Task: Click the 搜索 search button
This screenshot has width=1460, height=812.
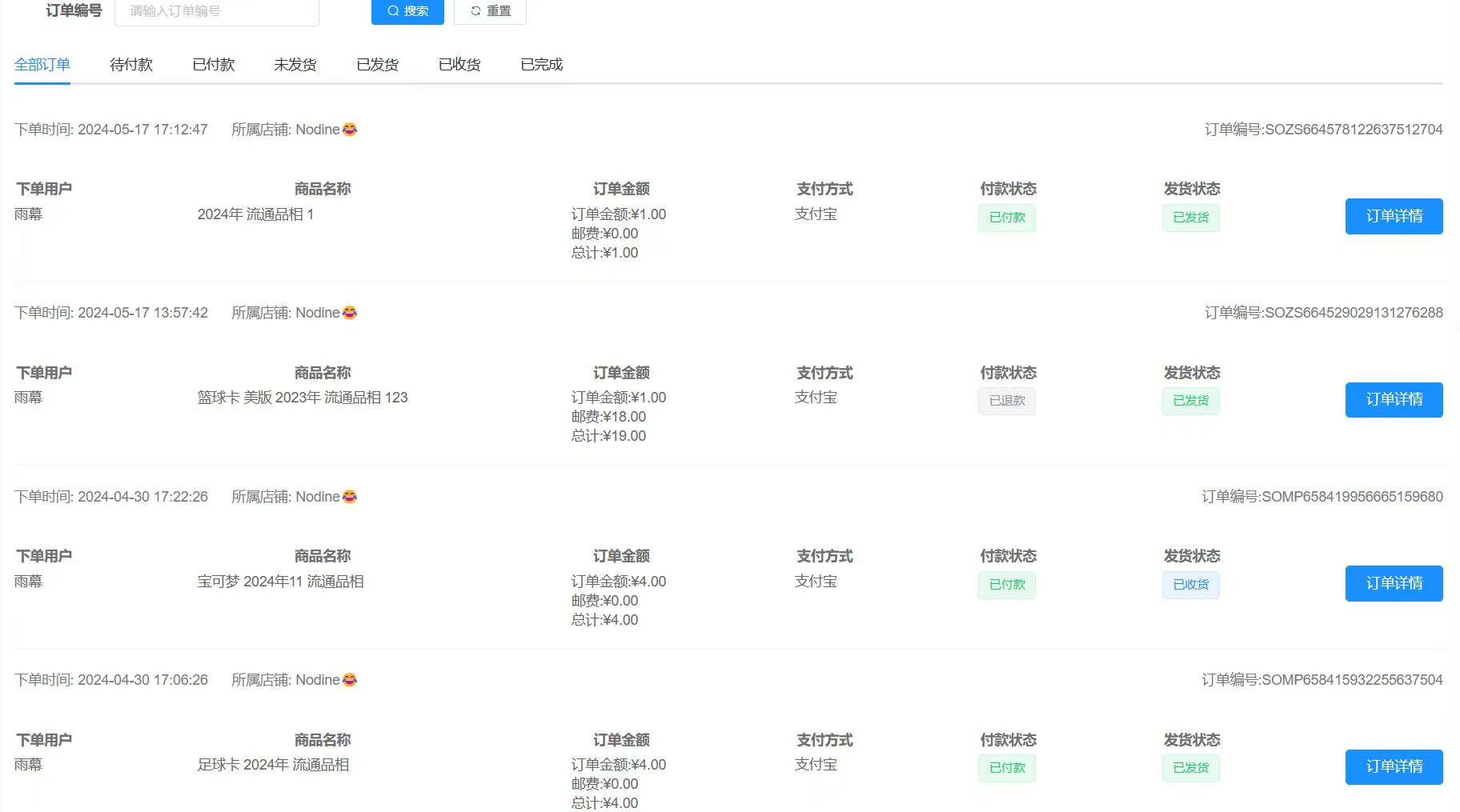Action: [407, 11]
